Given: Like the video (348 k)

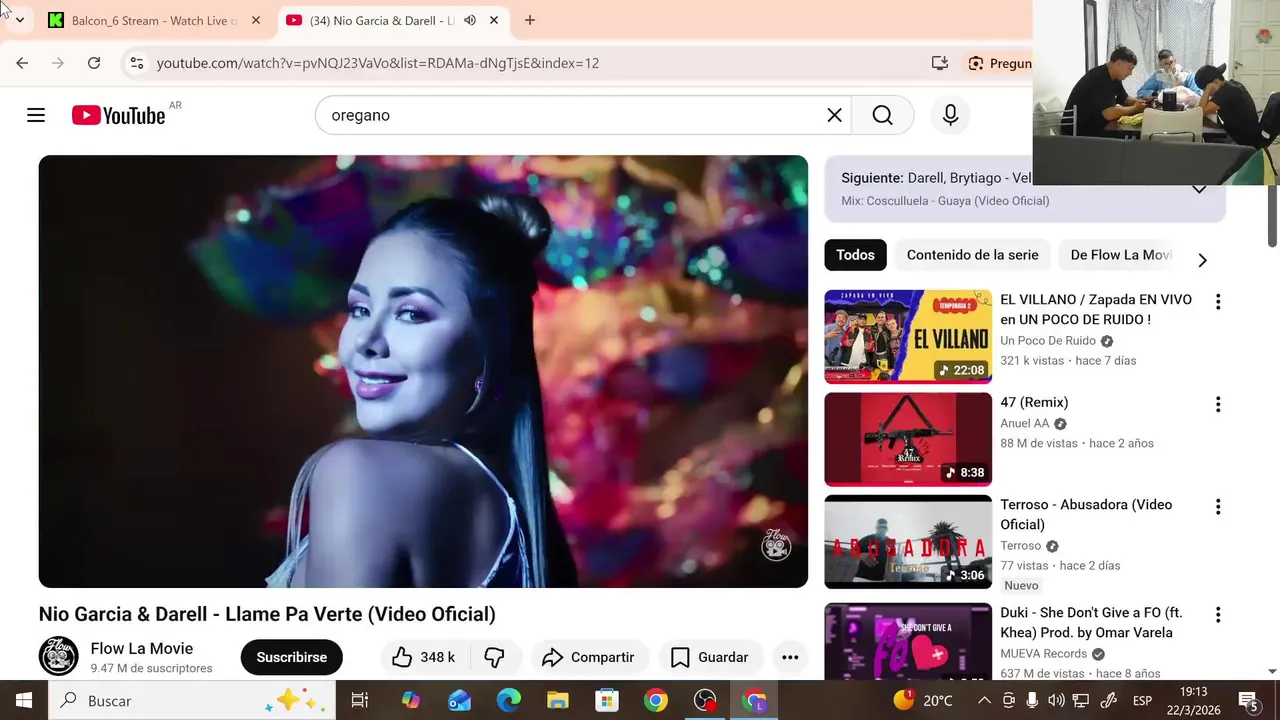Looking at the screenshot, I should pos(423,657).
